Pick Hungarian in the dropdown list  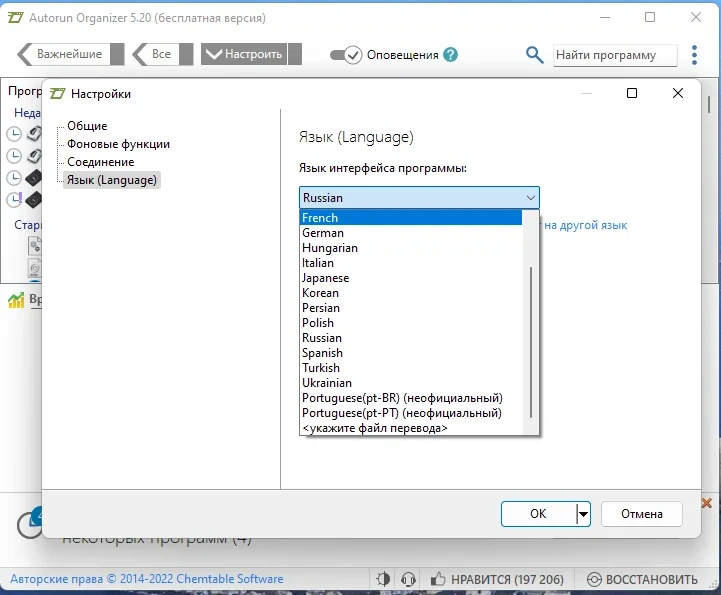tap(411, 248)
